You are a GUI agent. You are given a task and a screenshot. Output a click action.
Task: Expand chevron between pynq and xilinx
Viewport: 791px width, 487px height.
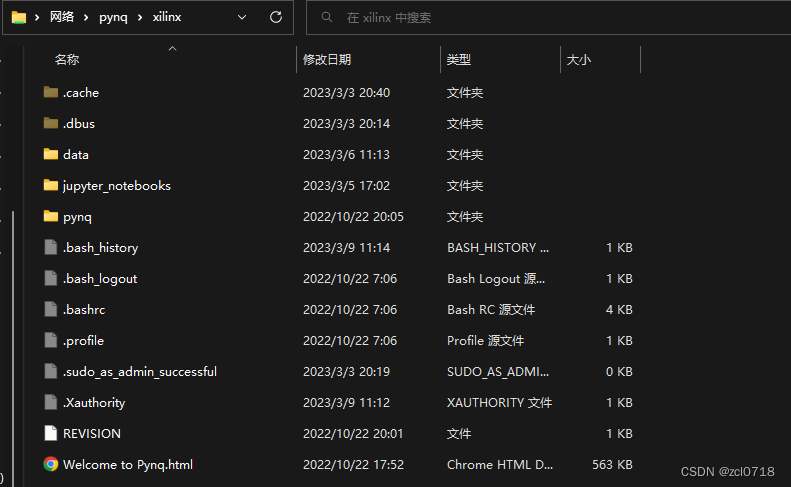click(140, 18)
